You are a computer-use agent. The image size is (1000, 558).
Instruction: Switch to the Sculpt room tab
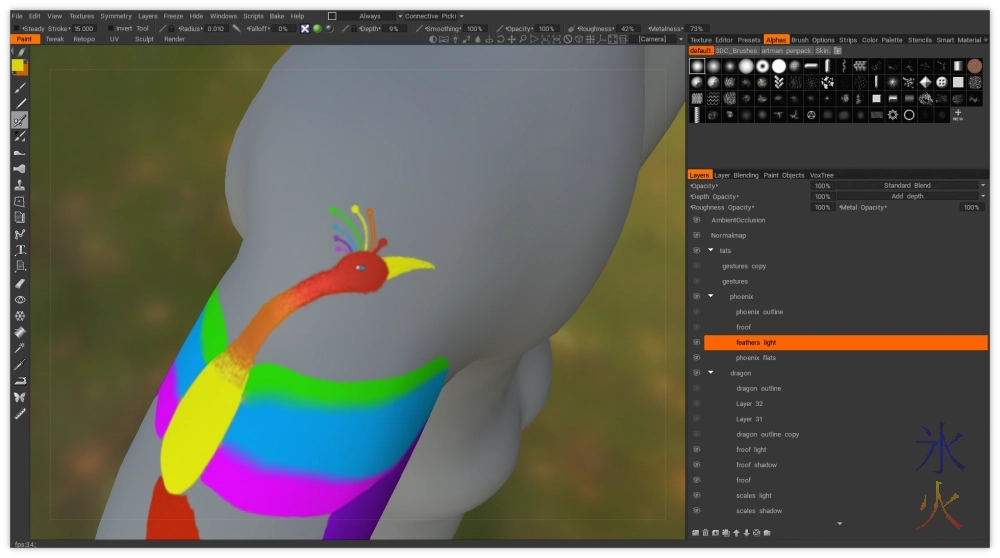pyautogui.click(x=144, y=39)
